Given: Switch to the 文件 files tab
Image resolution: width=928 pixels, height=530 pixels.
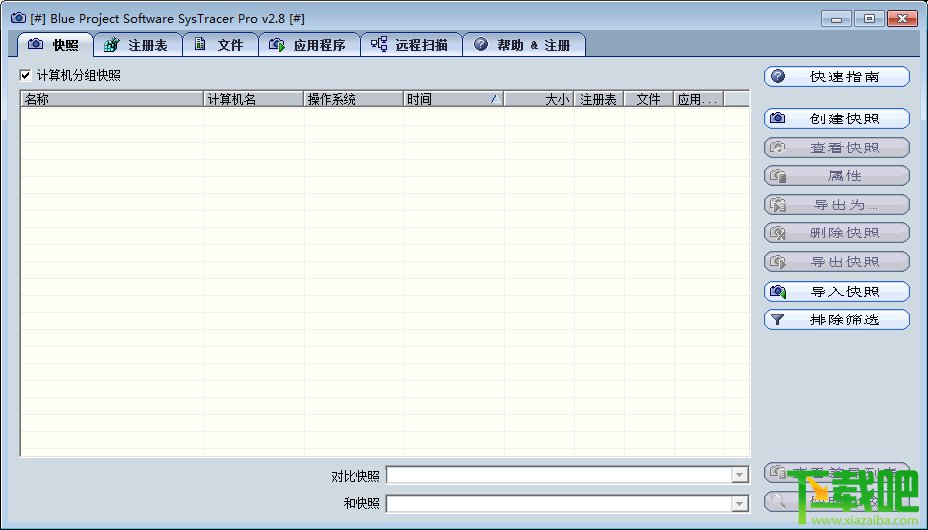Looking at the screenshot, I should (x=221, y=45).
